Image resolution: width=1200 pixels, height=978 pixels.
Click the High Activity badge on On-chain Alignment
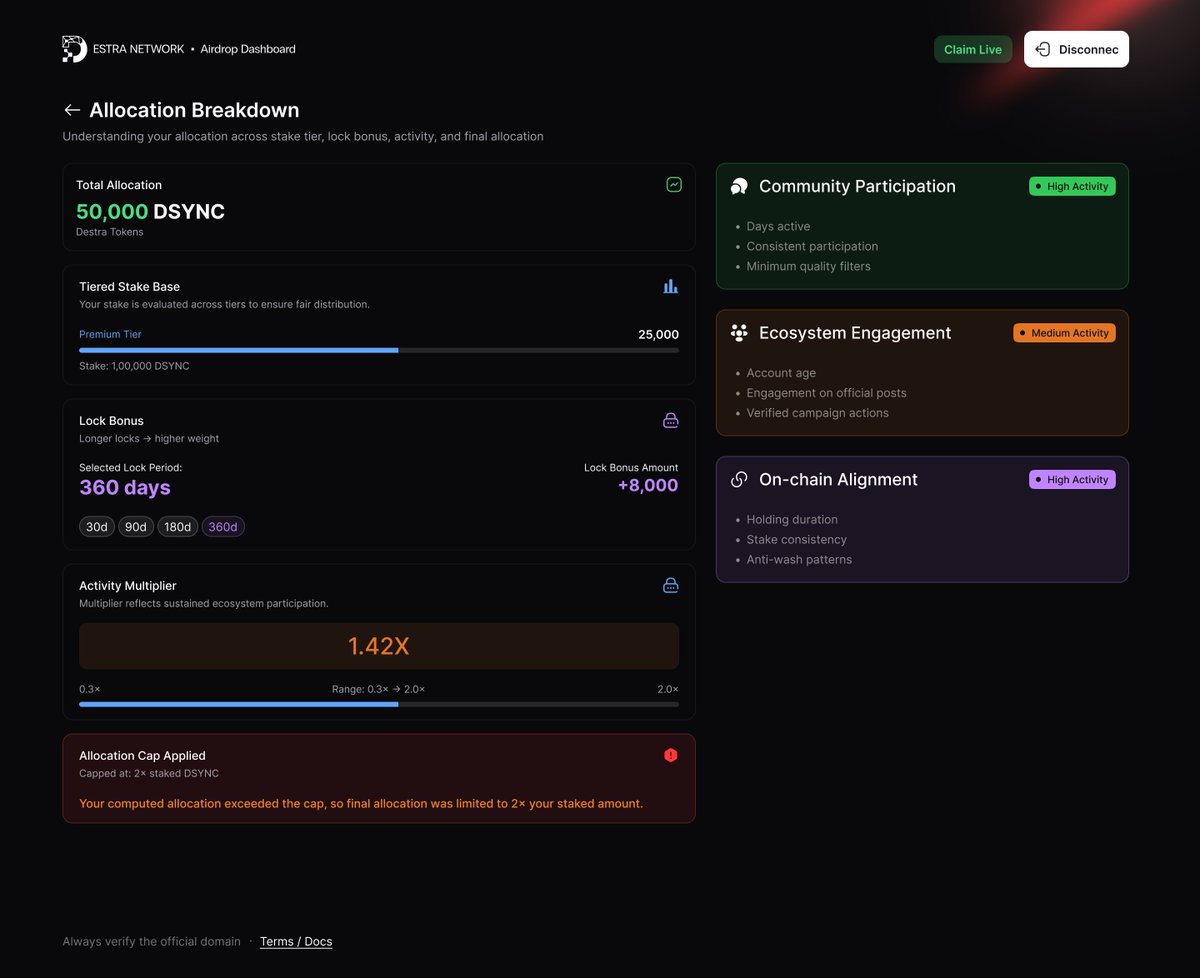click(x=1072, y=480)
